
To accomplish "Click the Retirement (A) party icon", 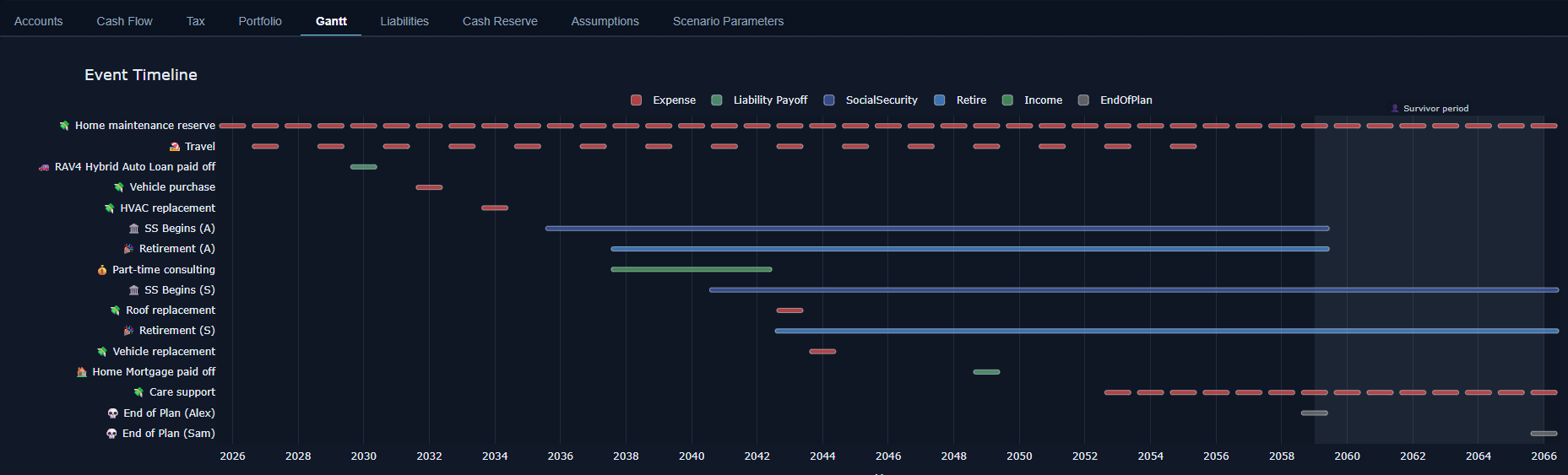I will coord(128,249).
